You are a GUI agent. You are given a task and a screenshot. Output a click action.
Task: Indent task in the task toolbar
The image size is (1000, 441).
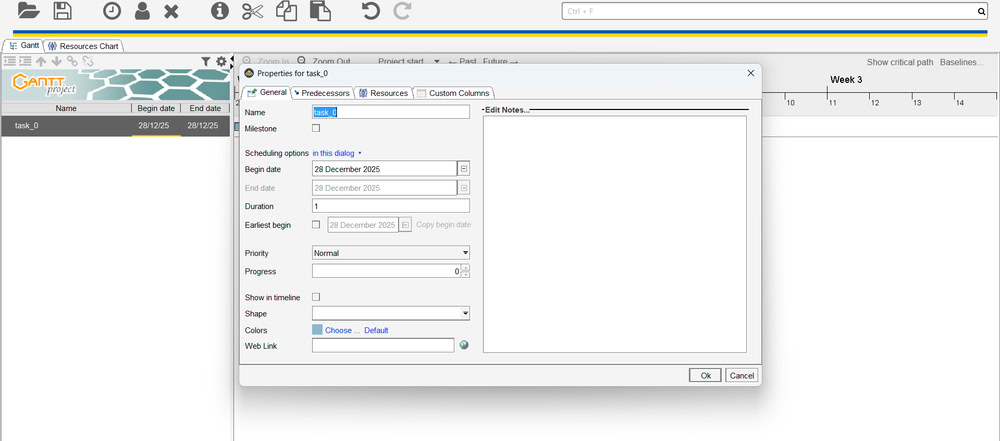(x=25, y=61)
